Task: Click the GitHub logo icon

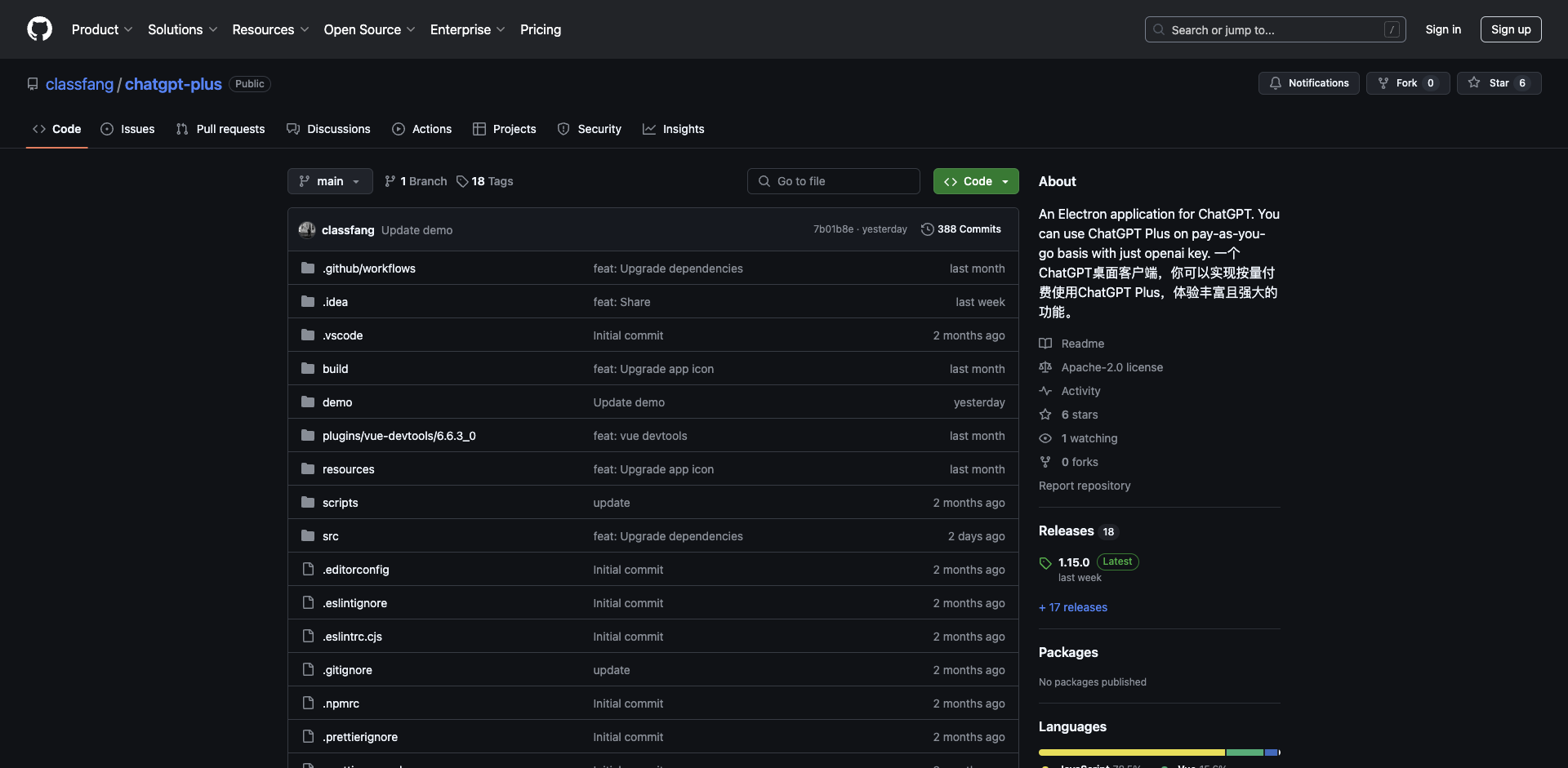Action: (39, 29)
